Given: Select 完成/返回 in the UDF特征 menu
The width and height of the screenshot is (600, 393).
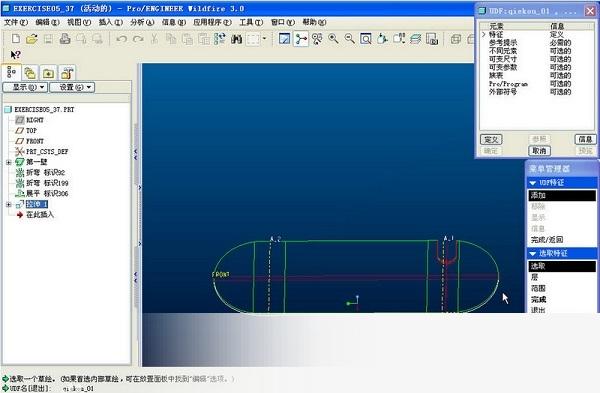Looking at the screenshot, I should pyautogui.click(x=547, y=240).
